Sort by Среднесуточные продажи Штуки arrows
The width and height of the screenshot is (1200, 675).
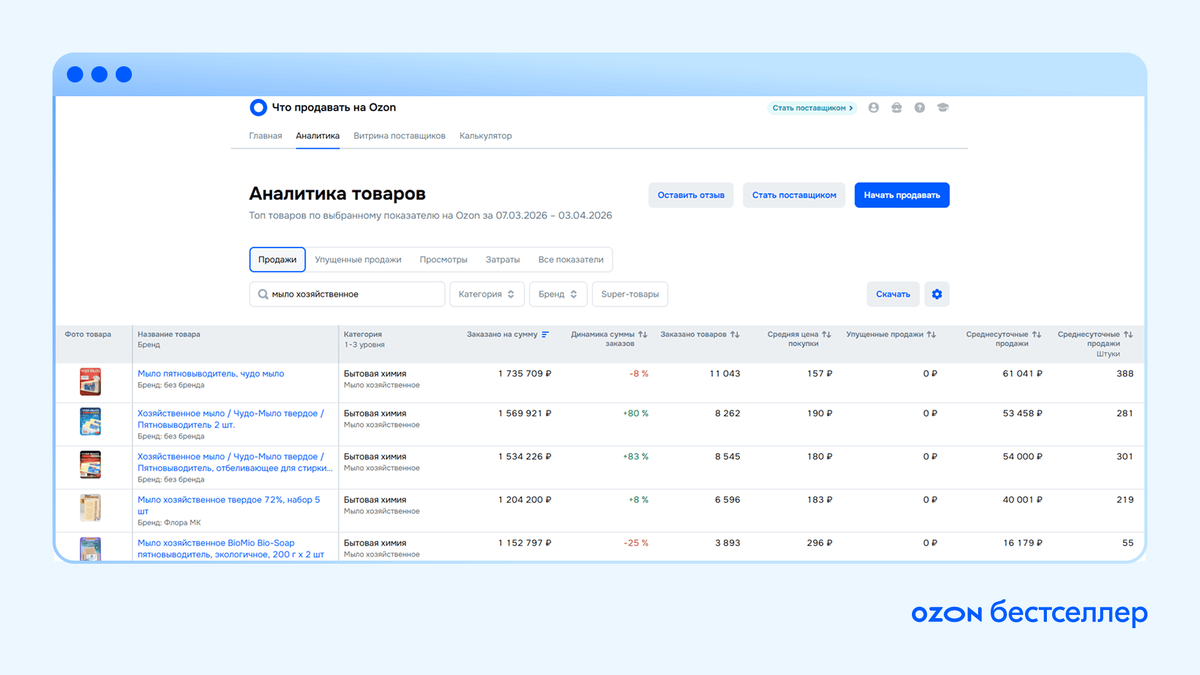coord(1128,334)
